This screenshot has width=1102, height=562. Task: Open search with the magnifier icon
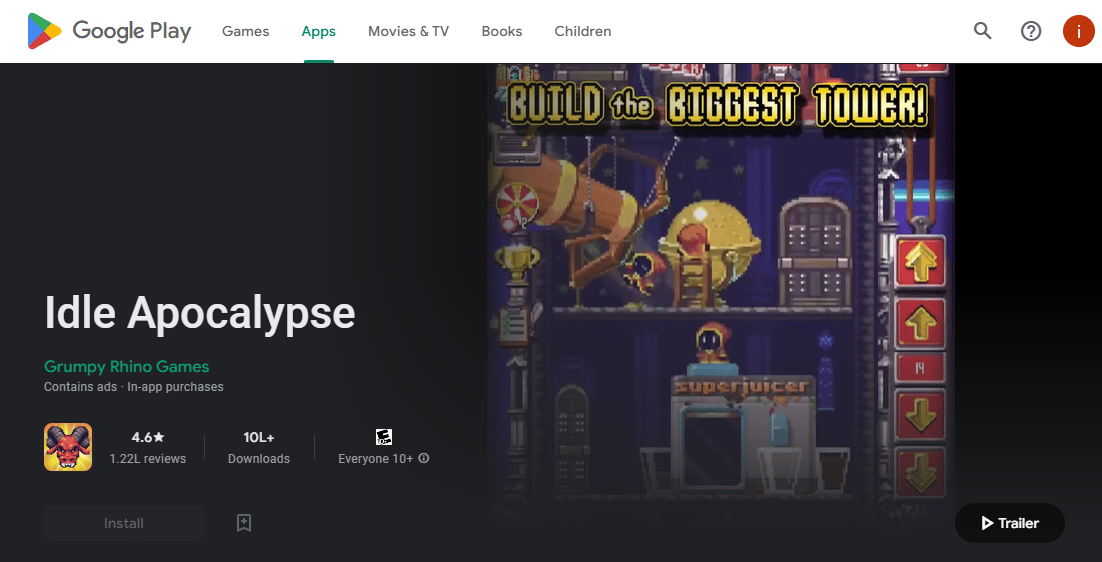click(983, 31)
